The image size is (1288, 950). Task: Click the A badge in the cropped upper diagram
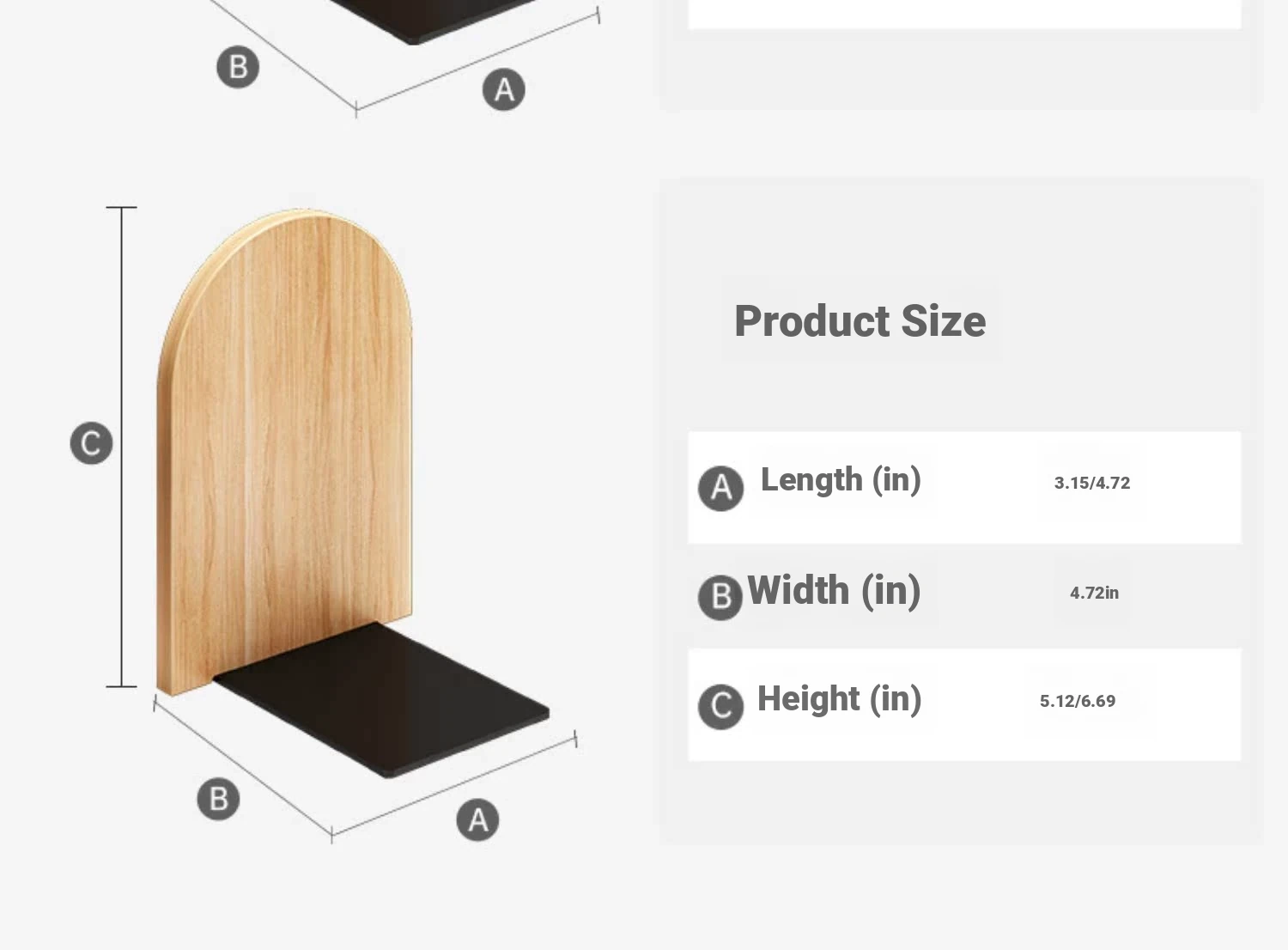point(503,89)
